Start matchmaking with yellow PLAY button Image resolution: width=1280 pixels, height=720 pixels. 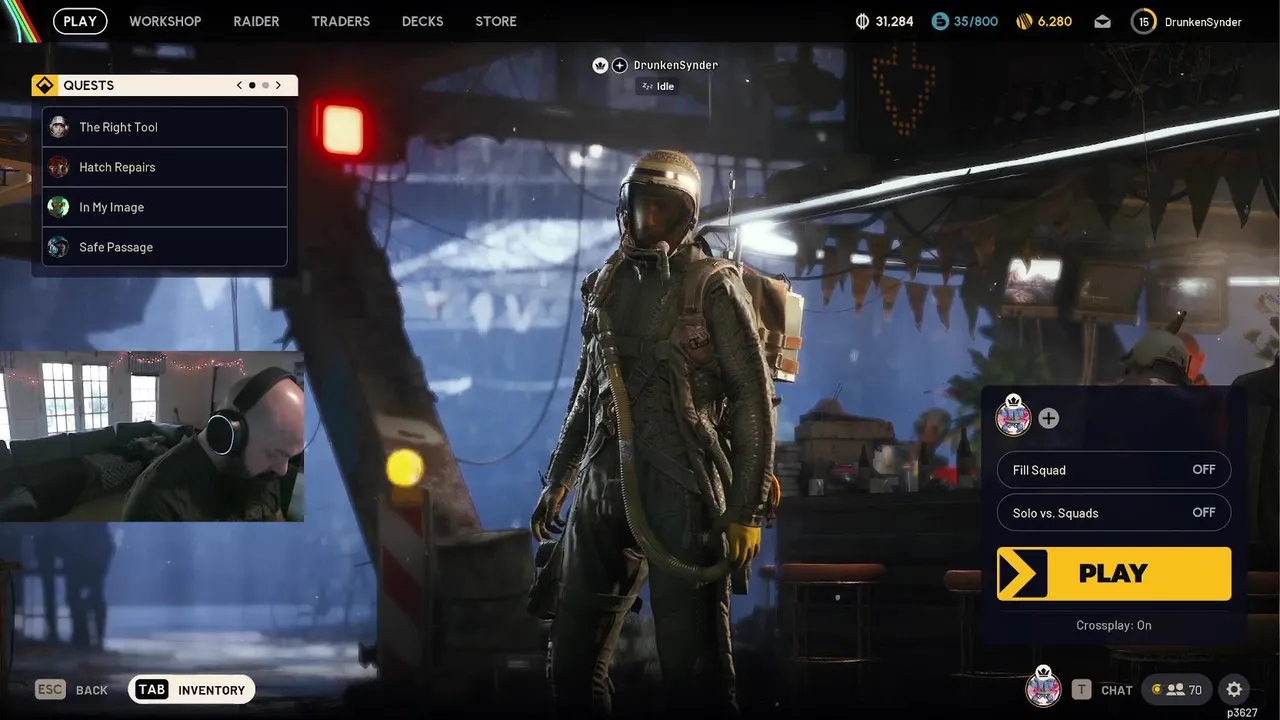pos(1114,573)
